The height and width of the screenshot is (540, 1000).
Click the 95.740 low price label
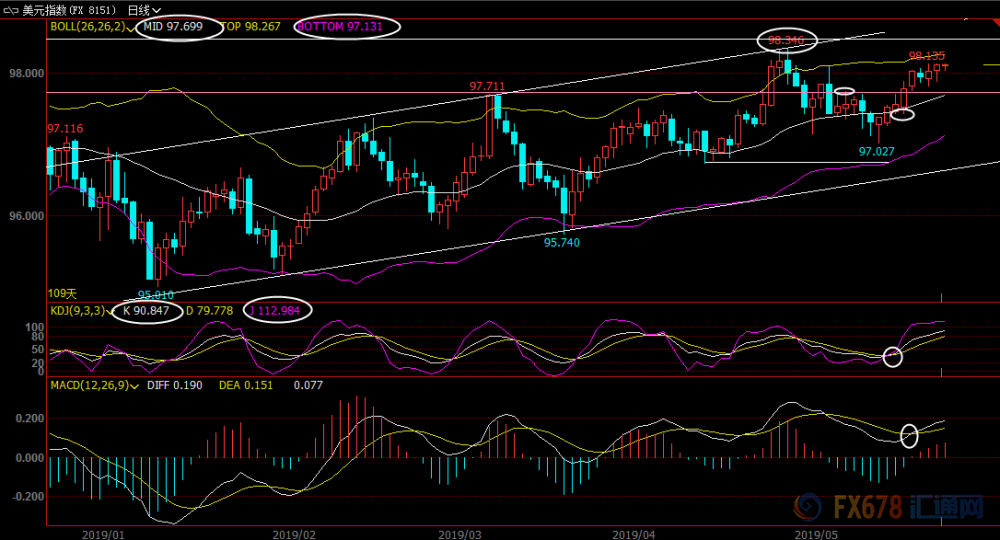tap(562, 243)
